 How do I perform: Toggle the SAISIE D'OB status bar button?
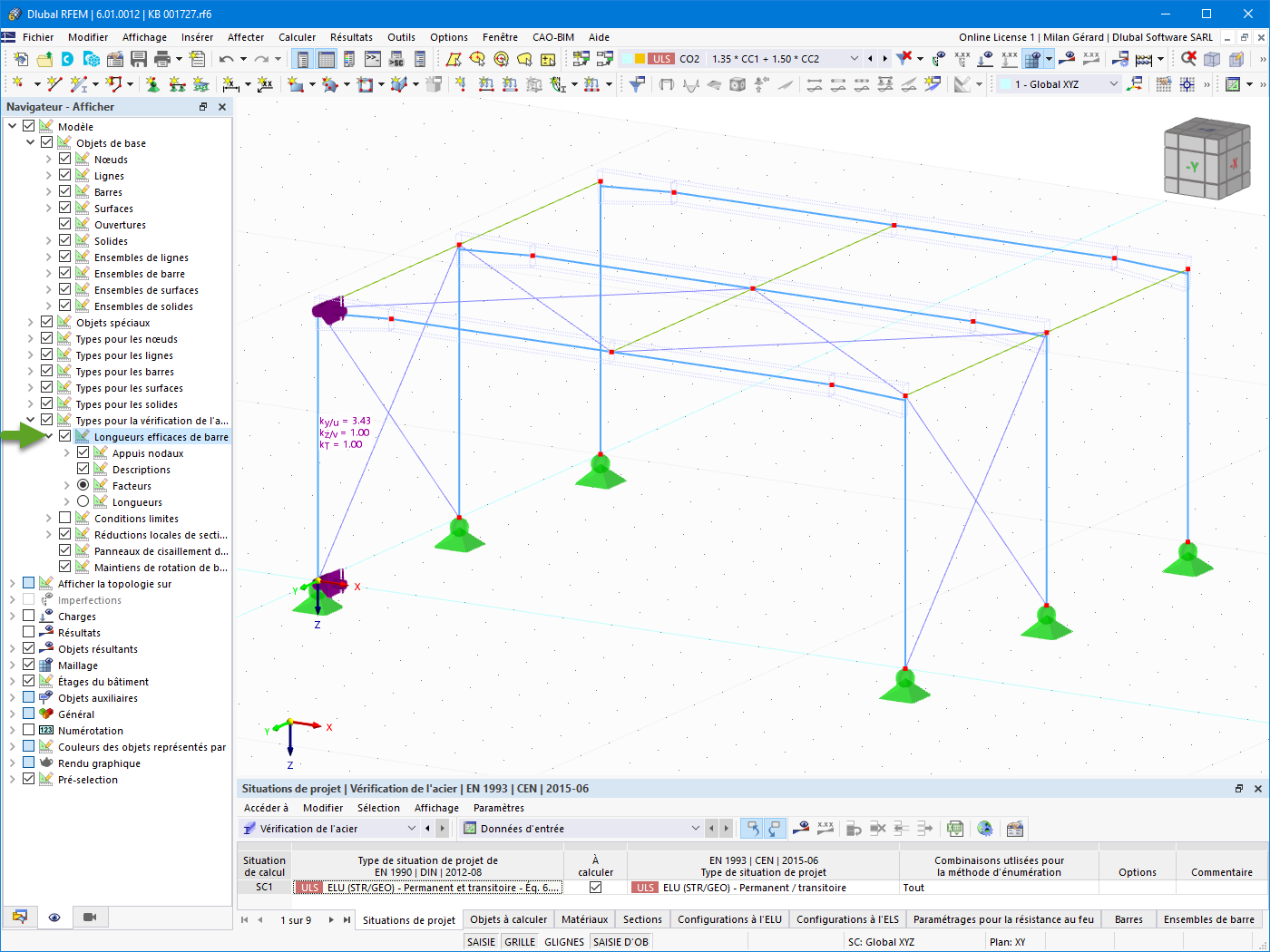click(x=621, y=942)
